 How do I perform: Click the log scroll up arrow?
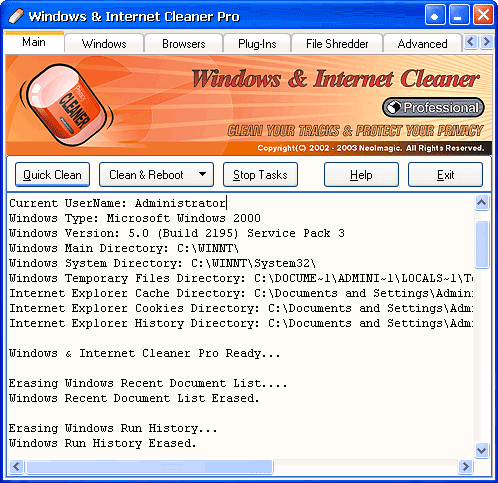tap(482, 202)
